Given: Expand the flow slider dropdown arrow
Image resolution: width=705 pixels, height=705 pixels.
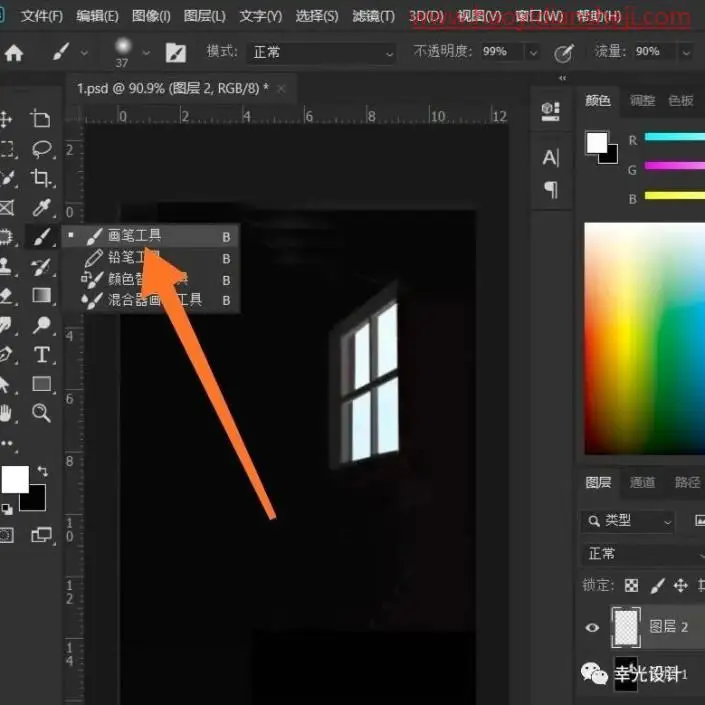Looking at the screenshot, I should (686, 53).
